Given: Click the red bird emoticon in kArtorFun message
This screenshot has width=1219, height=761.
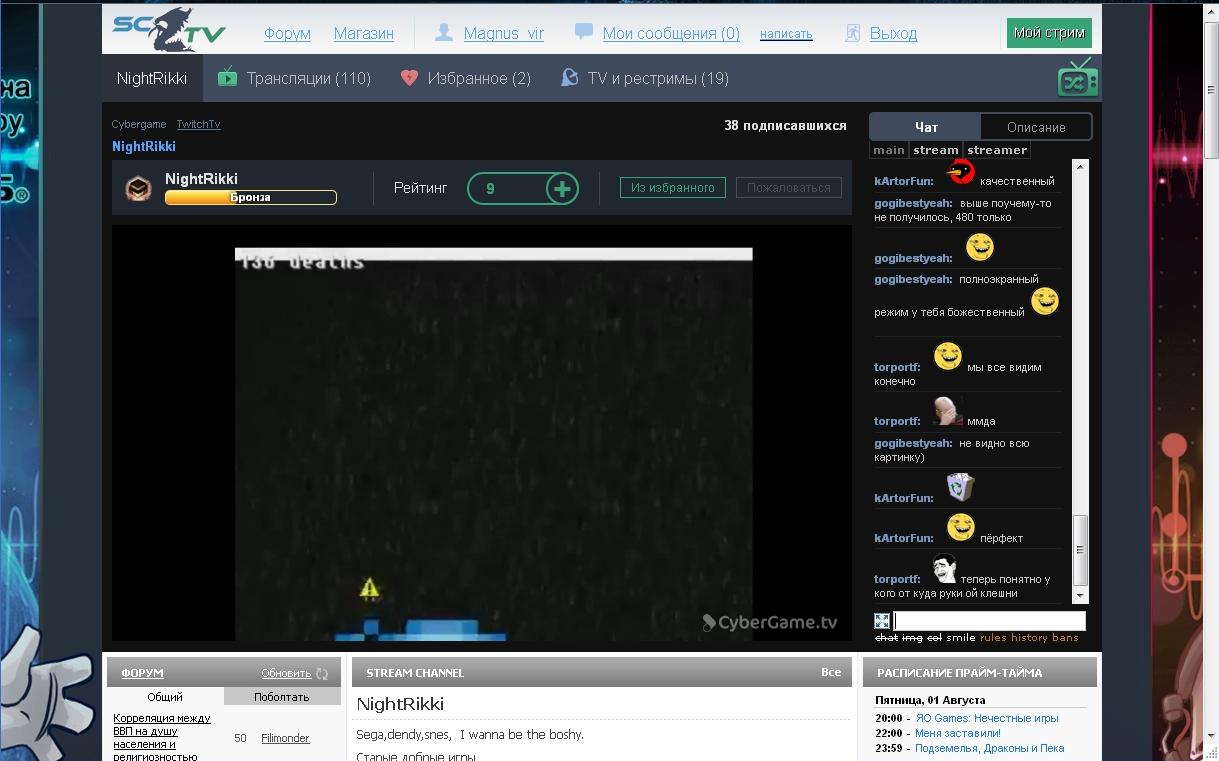Looking at the screenshot, I should click(961, 172).
